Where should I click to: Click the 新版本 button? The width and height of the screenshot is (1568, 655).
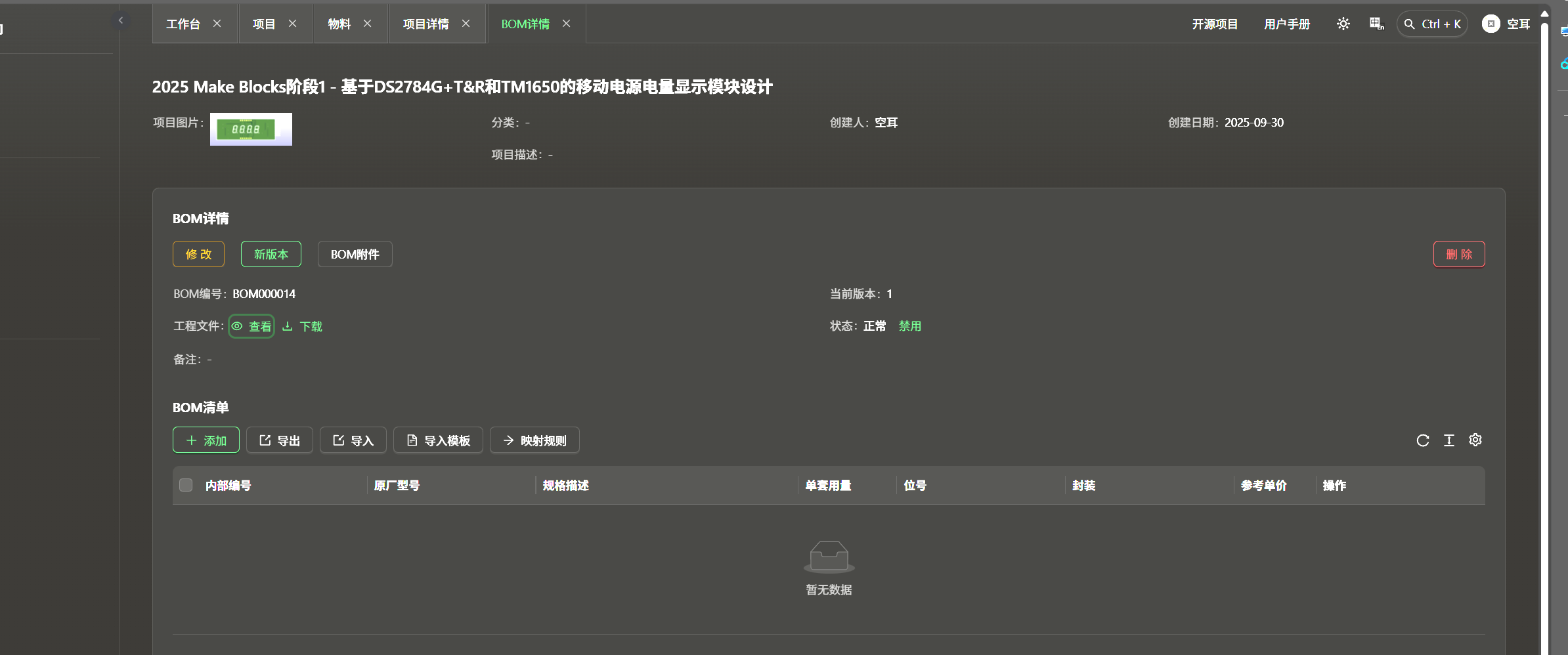(x=271, y=254)
